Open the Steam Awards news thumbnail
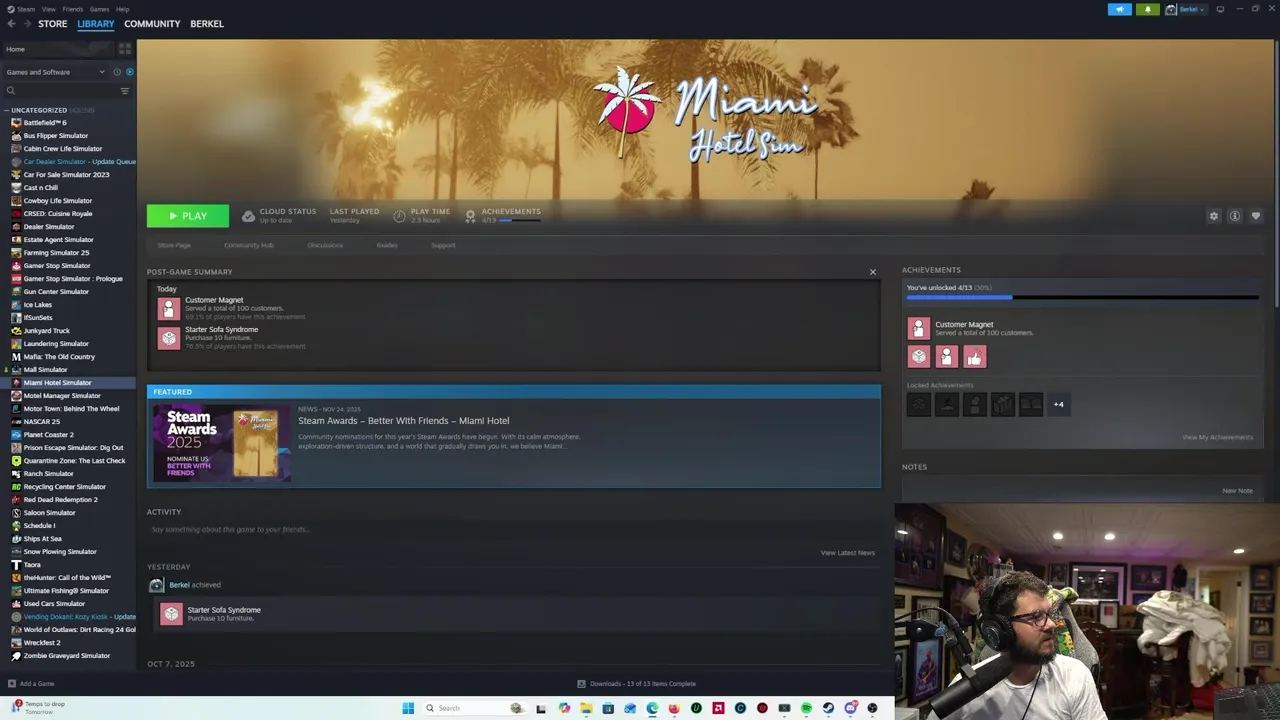This screenshot has height=720, width=1280. click(x=222, y=444)
